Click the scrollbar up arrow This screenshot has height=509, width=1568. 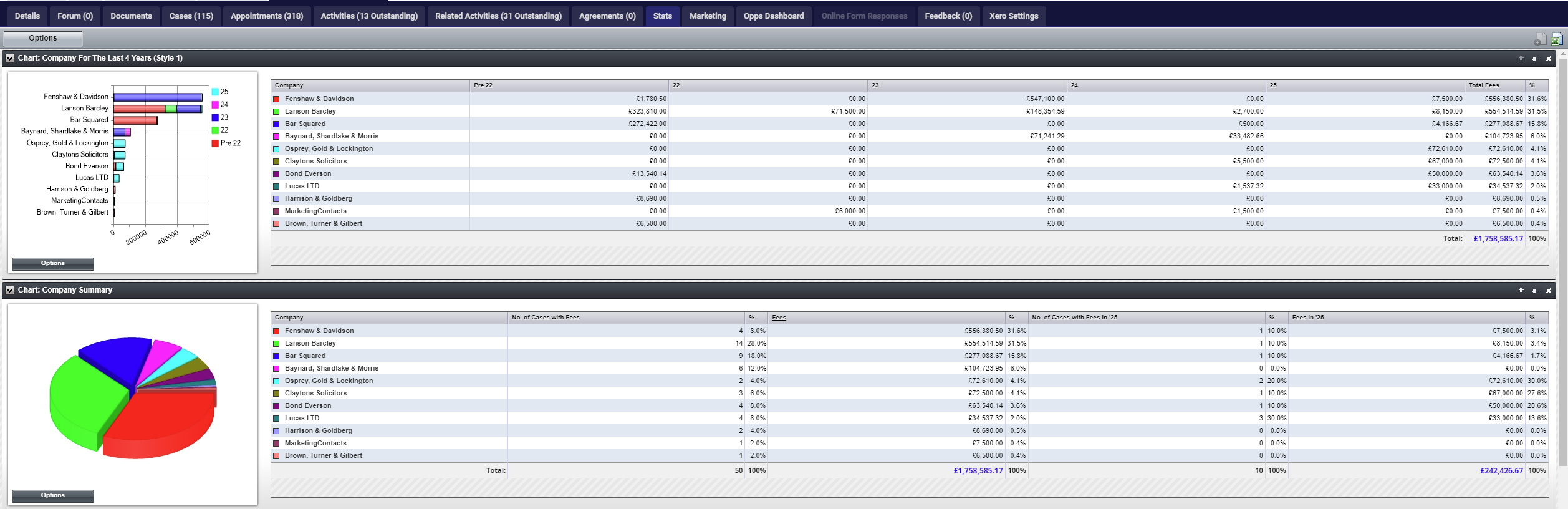click(1562, 55)
